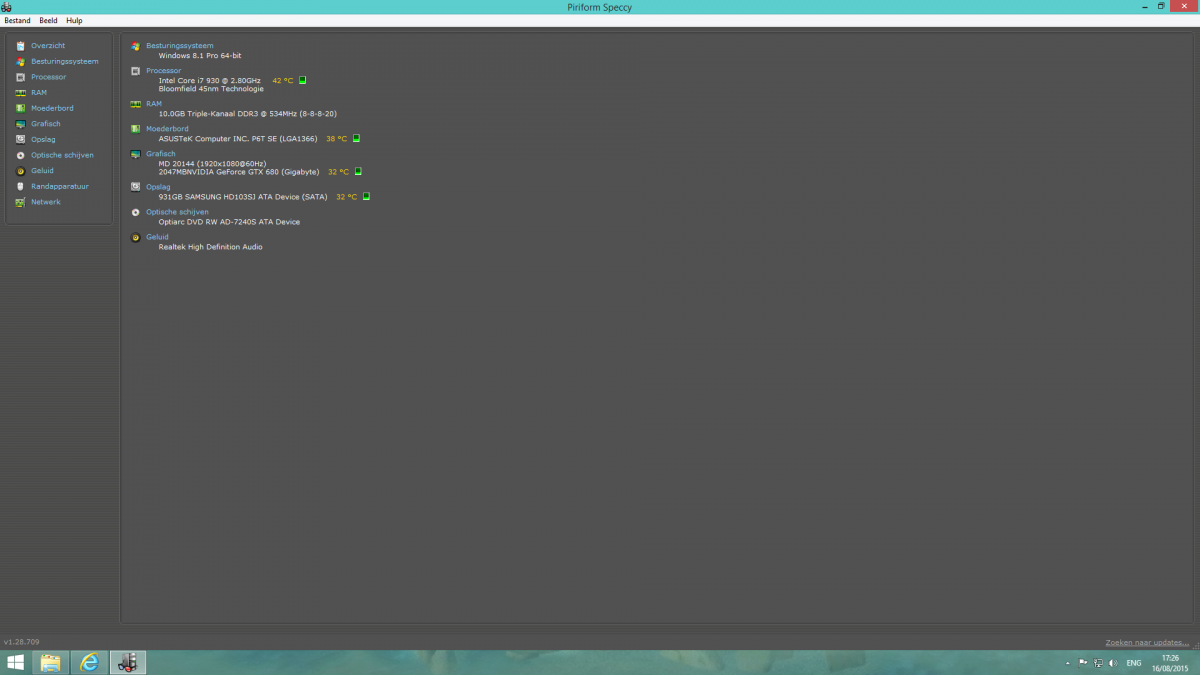Select Processor in the sidebar
Viewport: 1200px width, 675px height.
coord(48,77)
